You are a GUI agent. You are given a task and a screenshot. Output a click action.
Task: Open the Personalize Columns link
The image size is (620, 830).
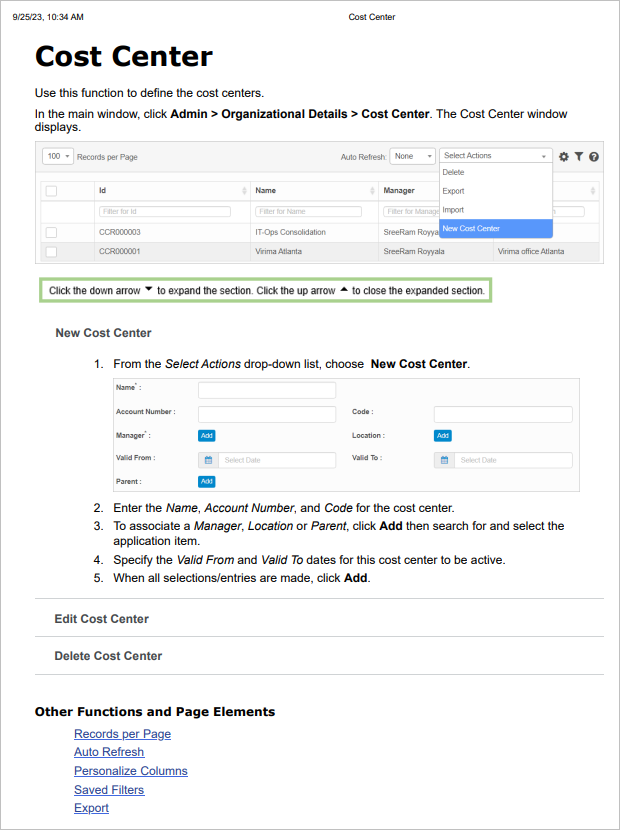point(130,771)
